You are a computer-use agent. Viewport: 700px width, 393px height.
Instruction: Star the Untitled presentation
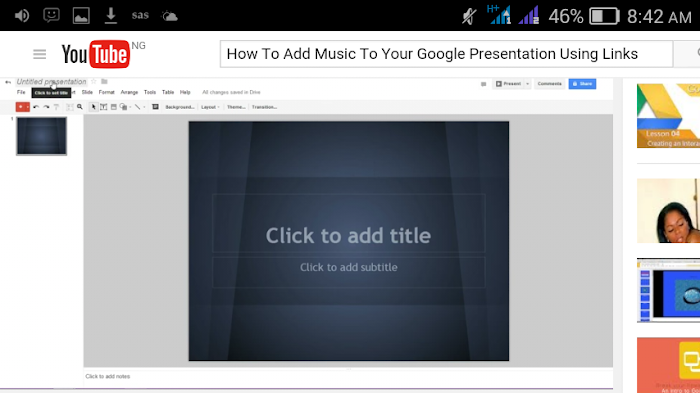94,81
